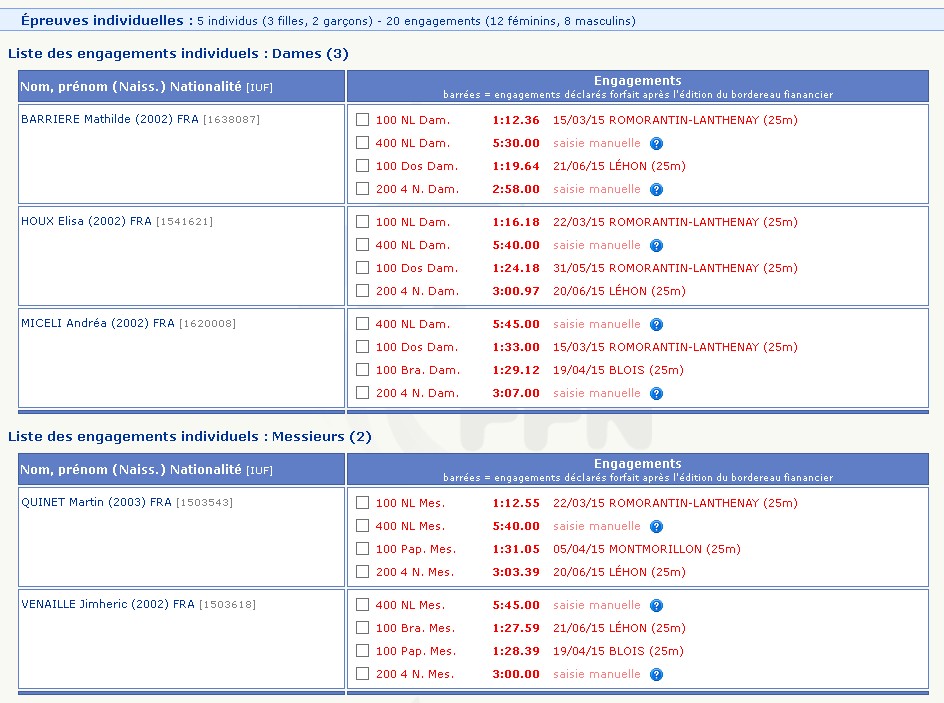Tick Venaille's 100 Pap. Mes. checkbox

click(x=362, y=651)
